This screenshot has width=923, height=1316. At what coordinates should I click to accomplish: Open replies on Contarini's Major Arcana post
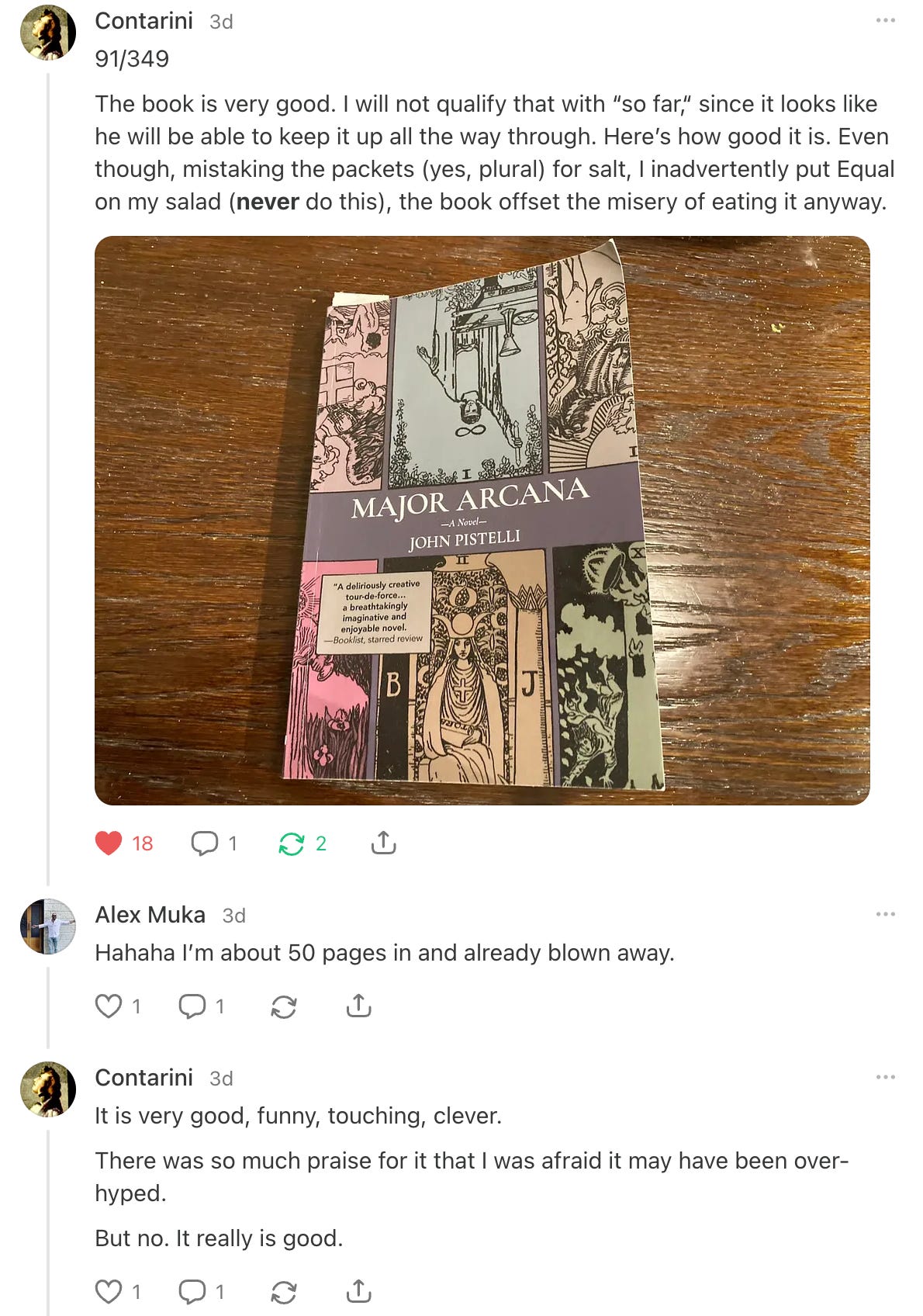click(x=205, y=843)
